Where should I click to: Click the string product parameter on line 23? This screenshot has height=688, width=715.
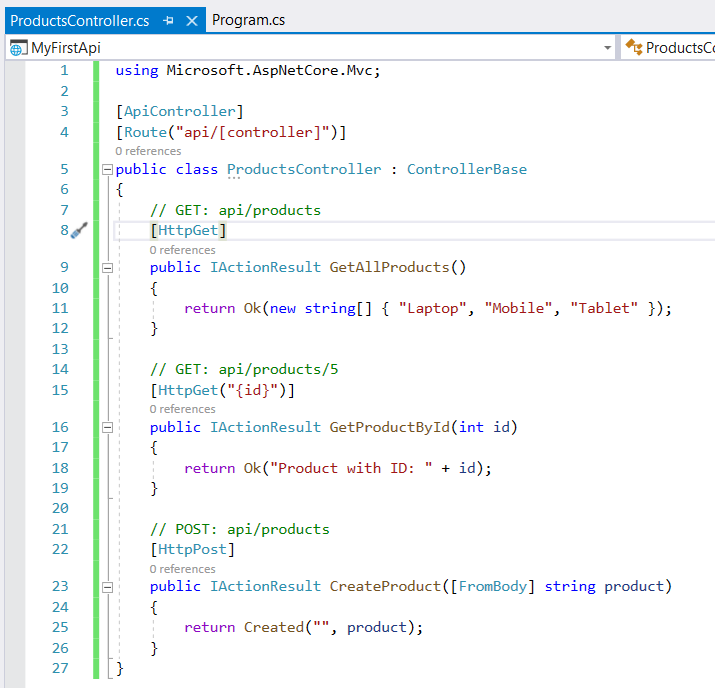click(604, 586)
